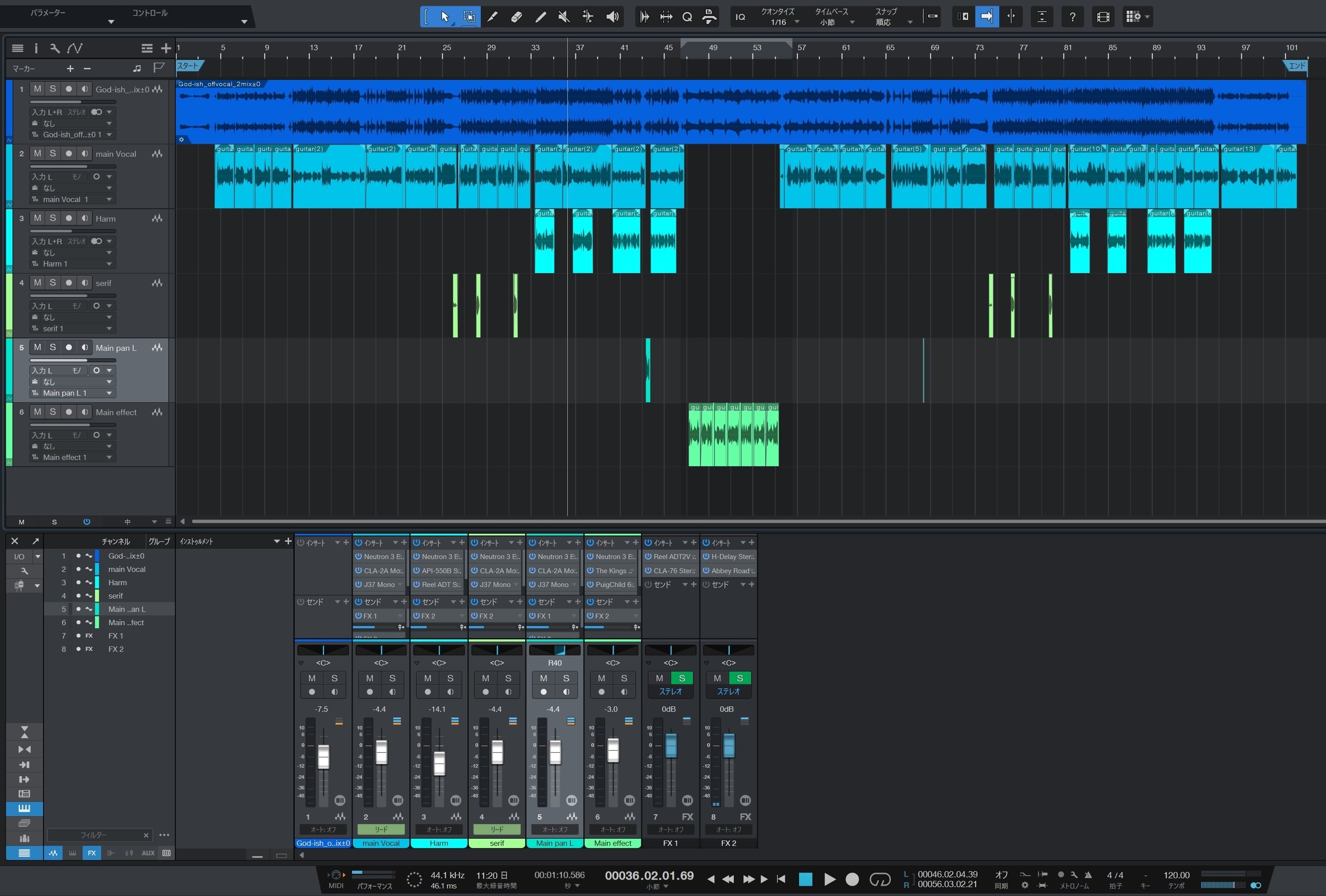The height and width of the screenshot is (896, 1326).
Task: Mute the main Vocal track
Action: 37,154
